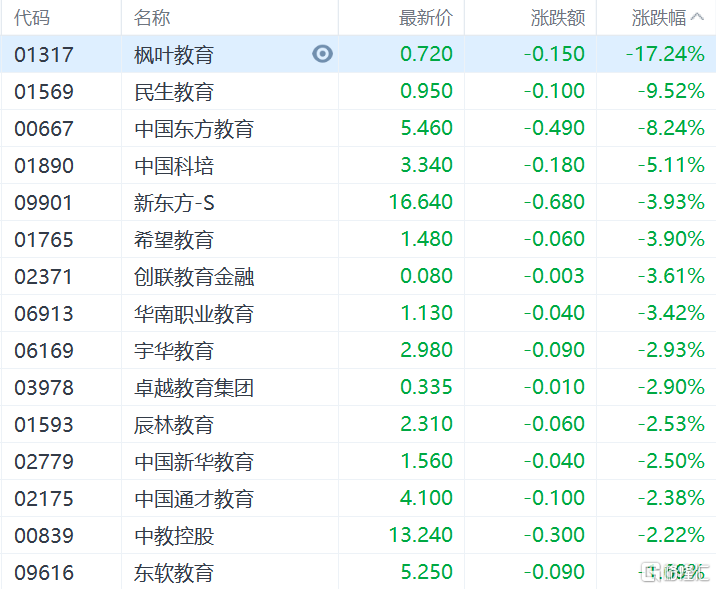
Task: Click latest price 2.980
Action: tap(426, 350)
